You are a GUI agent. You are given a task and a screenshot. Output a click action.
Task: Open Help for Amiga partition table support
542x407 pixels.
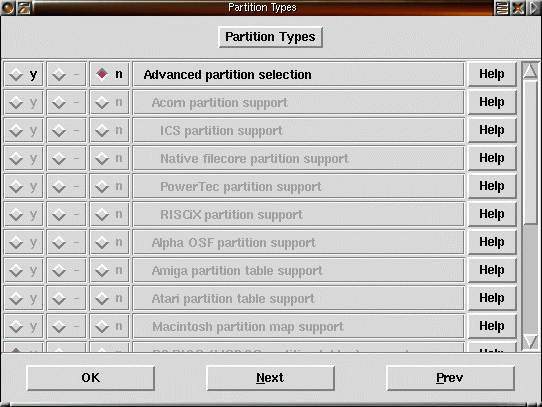[492, 270]
